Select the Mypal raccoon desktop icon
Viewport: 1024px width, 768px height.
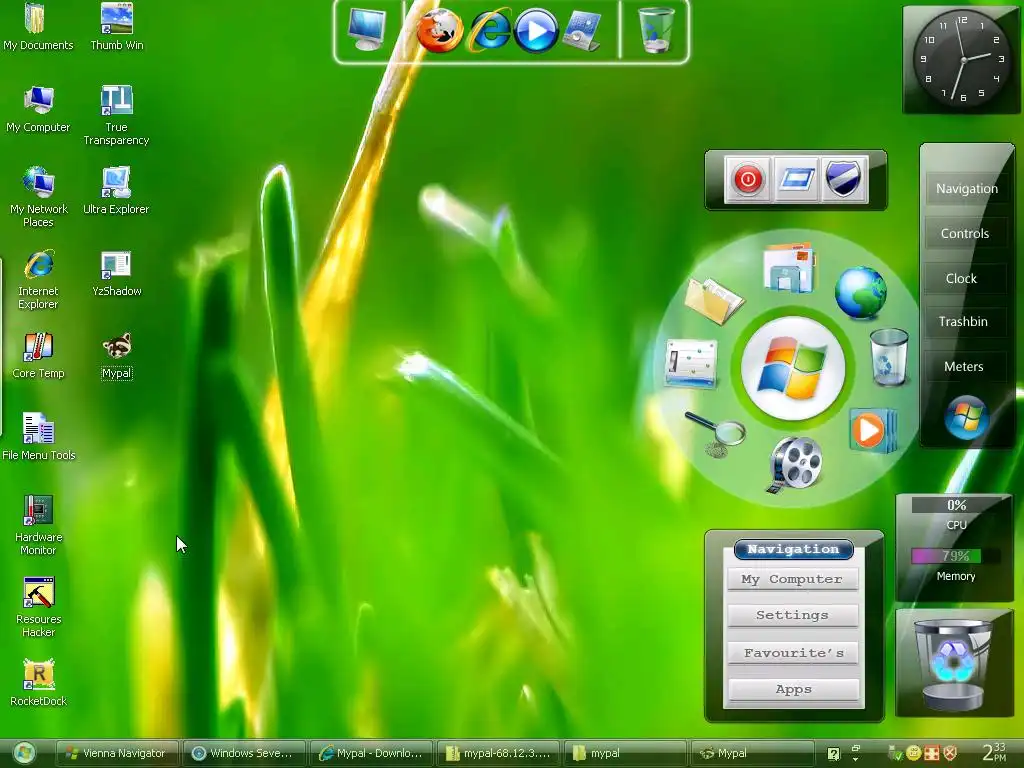117,355
